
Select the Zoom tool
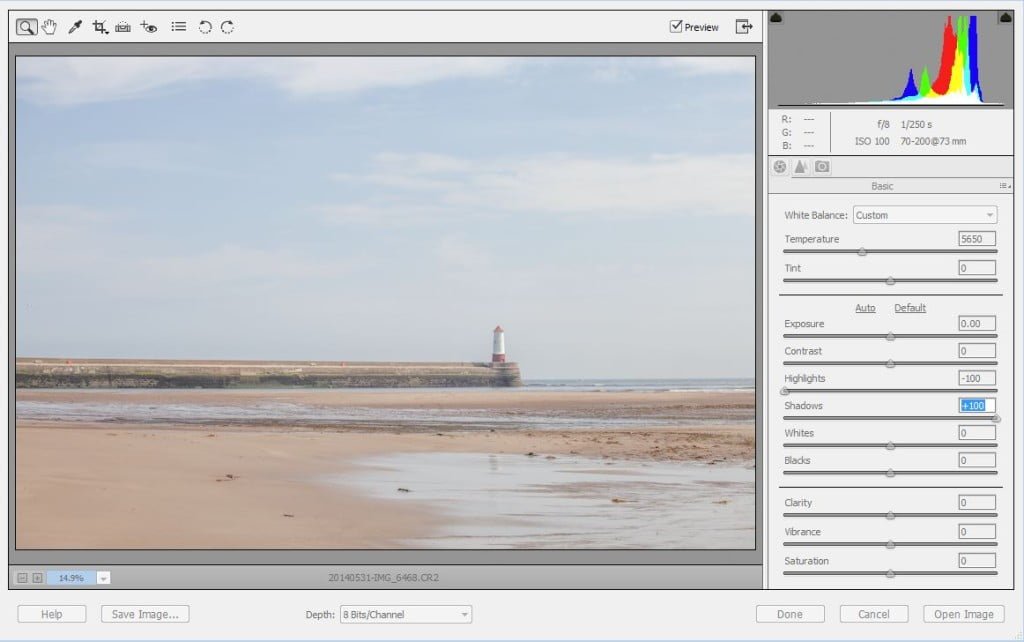point(27,27)
